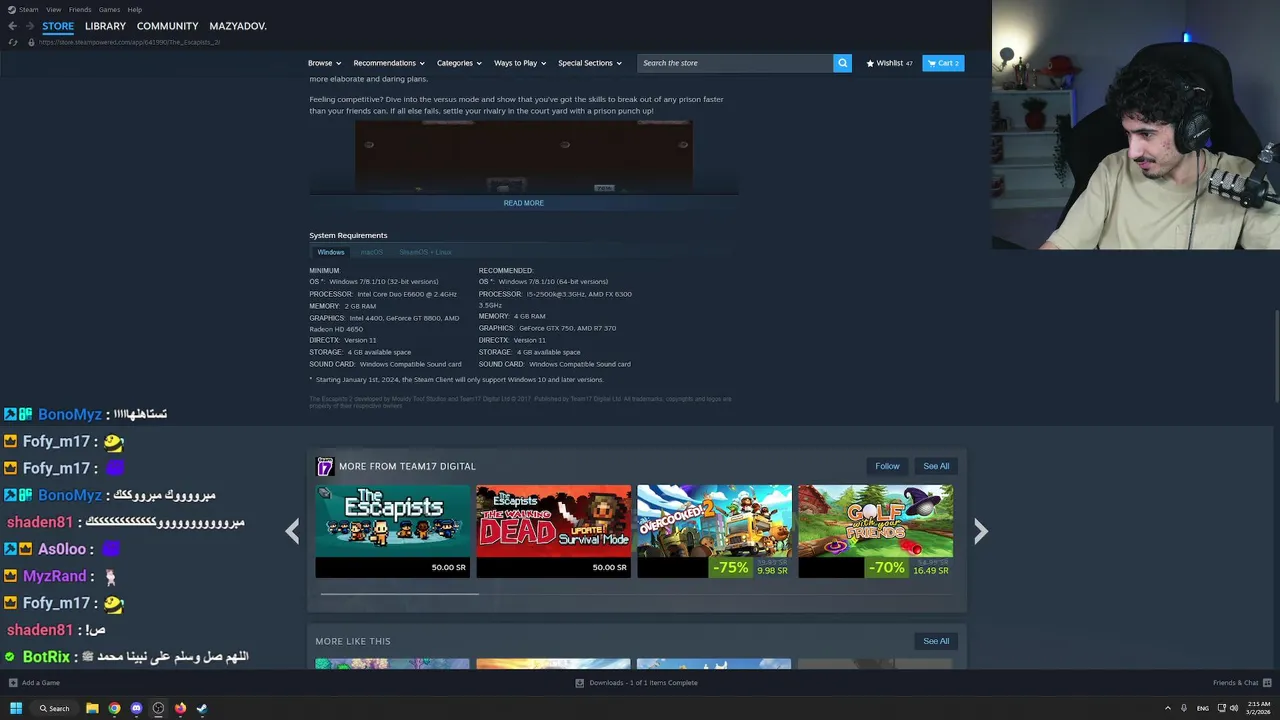Open File Explorer from the taskbar
1280x720 pixels.
click(92, 708)
